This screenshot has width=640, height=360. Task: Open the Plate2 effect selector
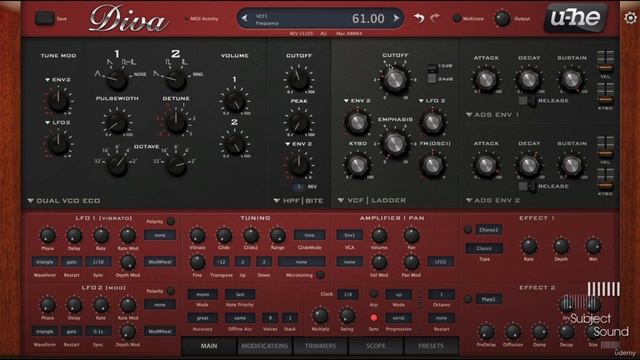(x=488, y=299)
